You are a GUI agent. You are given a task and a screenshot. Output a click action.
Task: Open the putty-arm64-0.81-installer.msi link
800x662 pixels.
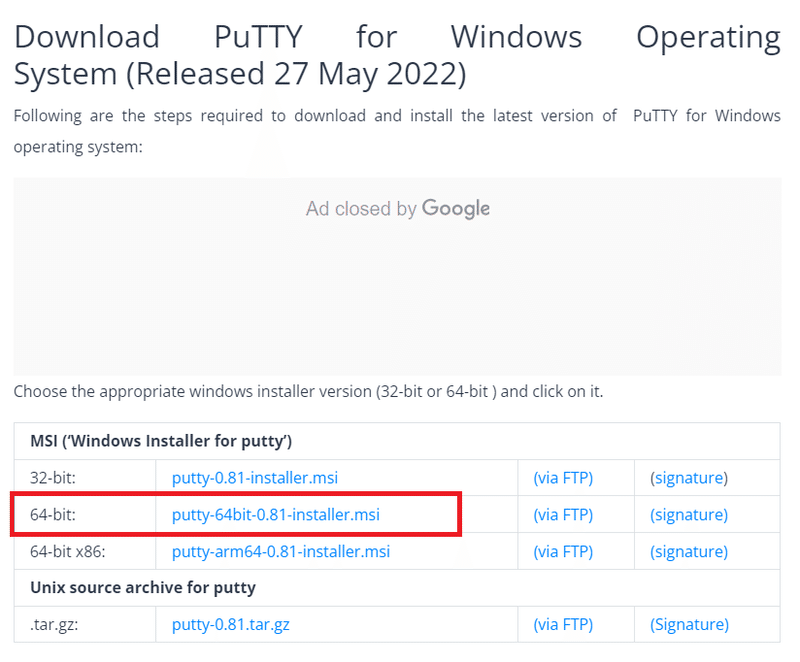pos(281,551)
